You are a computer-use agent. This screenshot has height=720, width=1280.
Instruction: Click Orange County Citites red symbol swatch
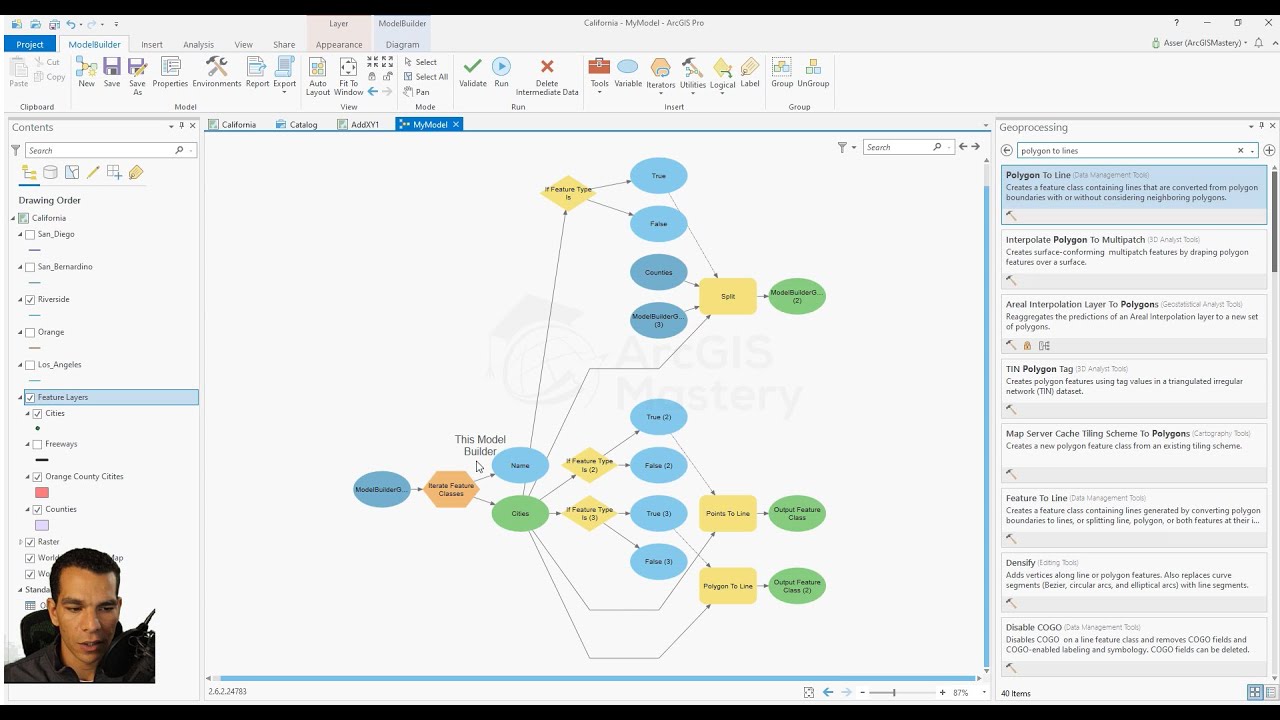(x=42, y=492)
